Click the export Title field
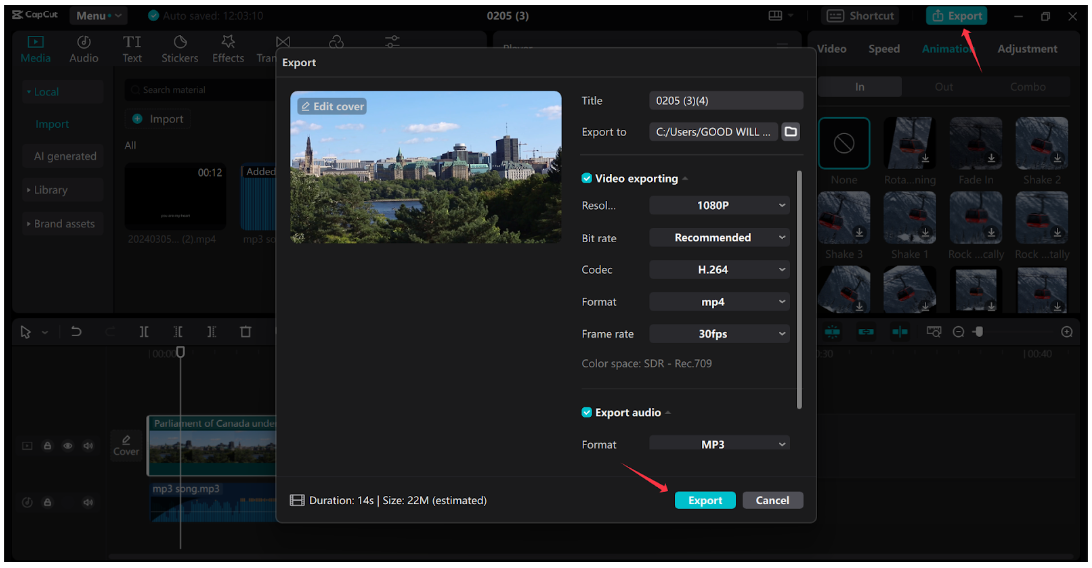The width and height of the screenshot is (1092, 568). pos(726,100)
